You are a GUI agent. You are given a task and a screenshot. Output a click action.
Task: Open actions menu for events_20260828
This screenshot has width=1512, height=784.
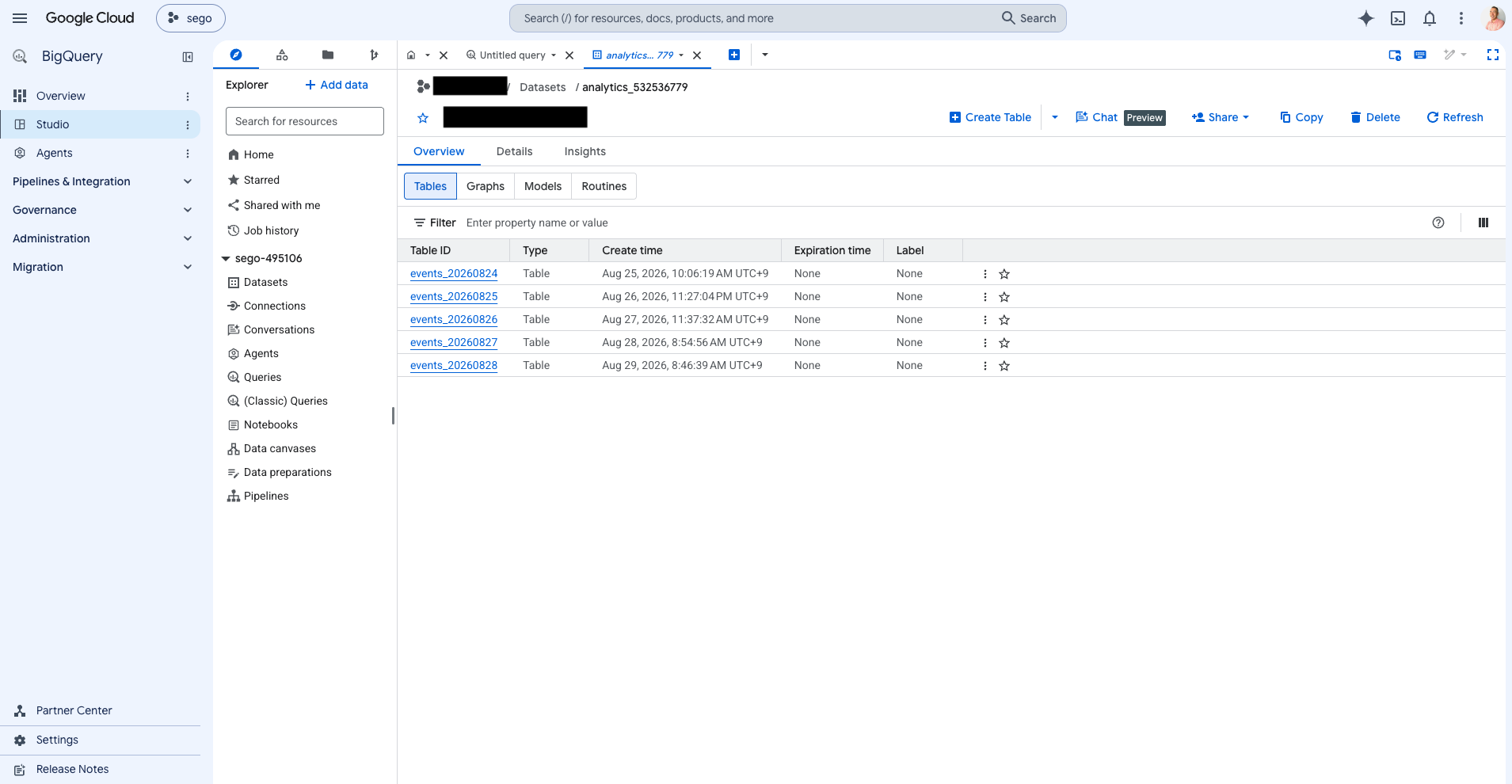[x=985, y=366]
